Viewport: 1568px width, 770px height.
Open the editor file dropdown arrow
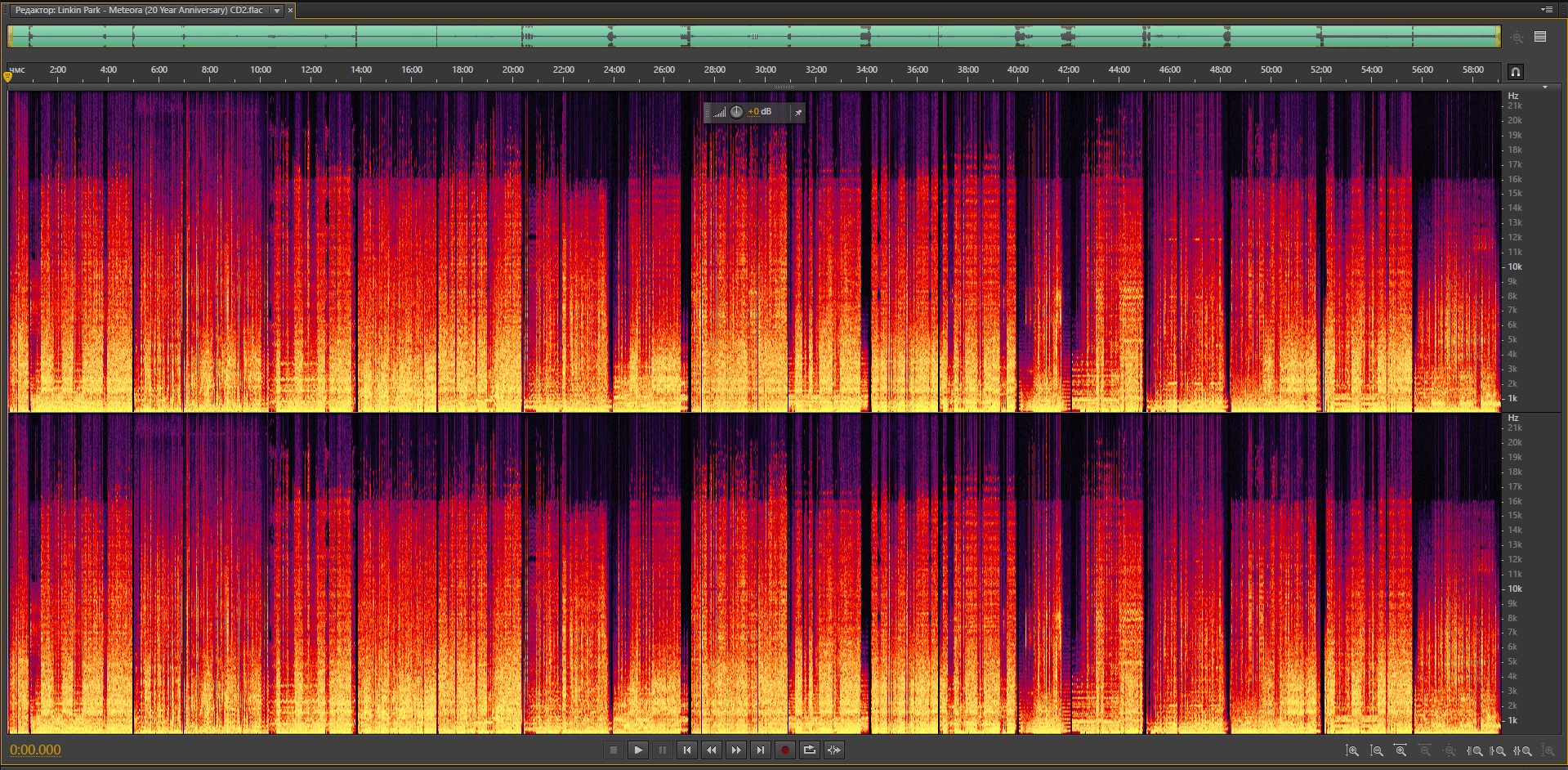point(277,11)
